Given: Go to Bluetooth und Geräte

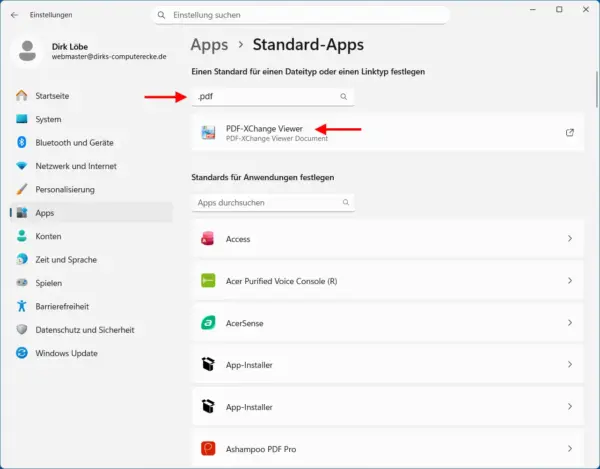Looking at the screenshot, I should (x=92, y=142).
